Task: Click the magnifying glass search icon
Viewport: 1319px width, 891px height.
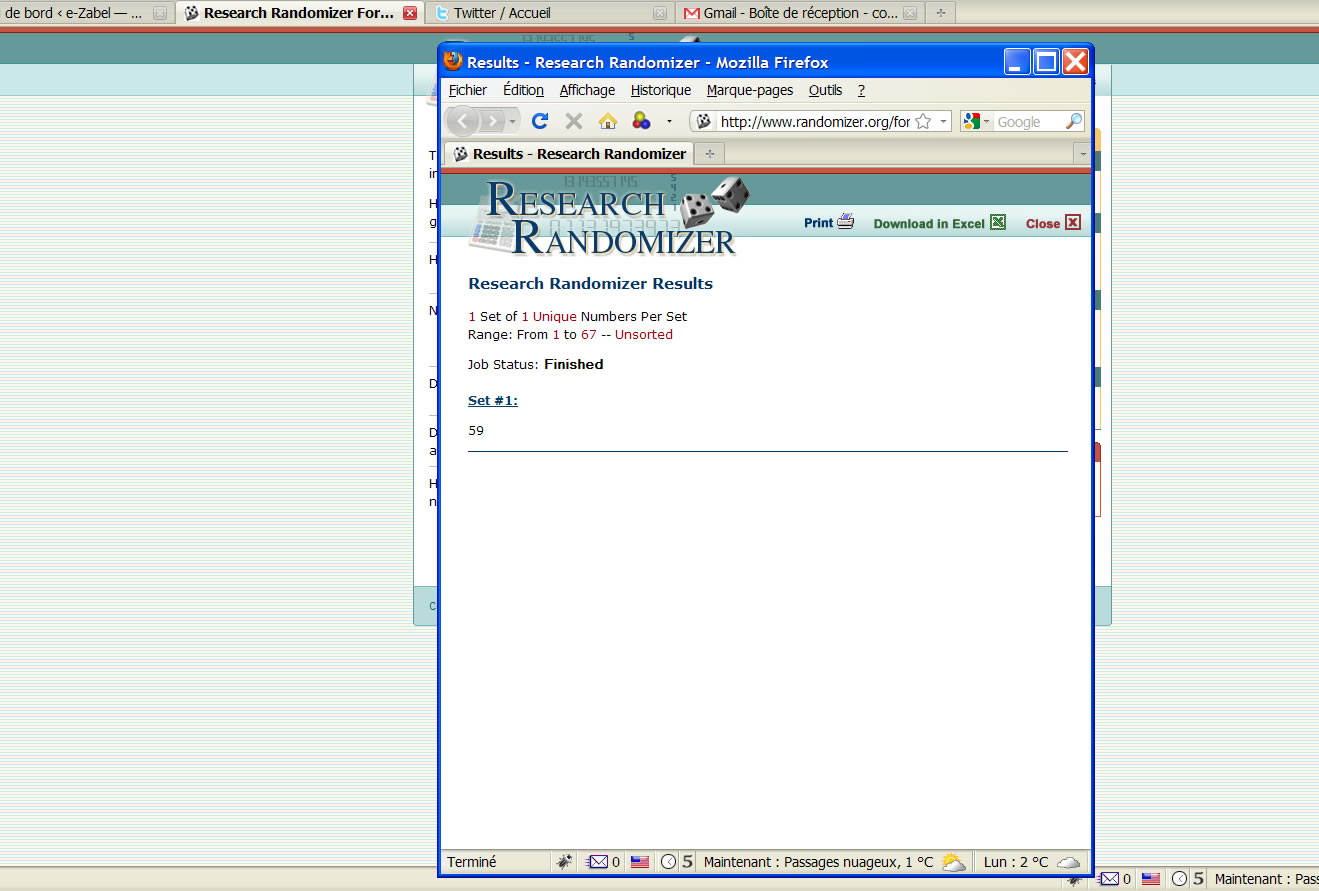Action: coord(1074,121)
